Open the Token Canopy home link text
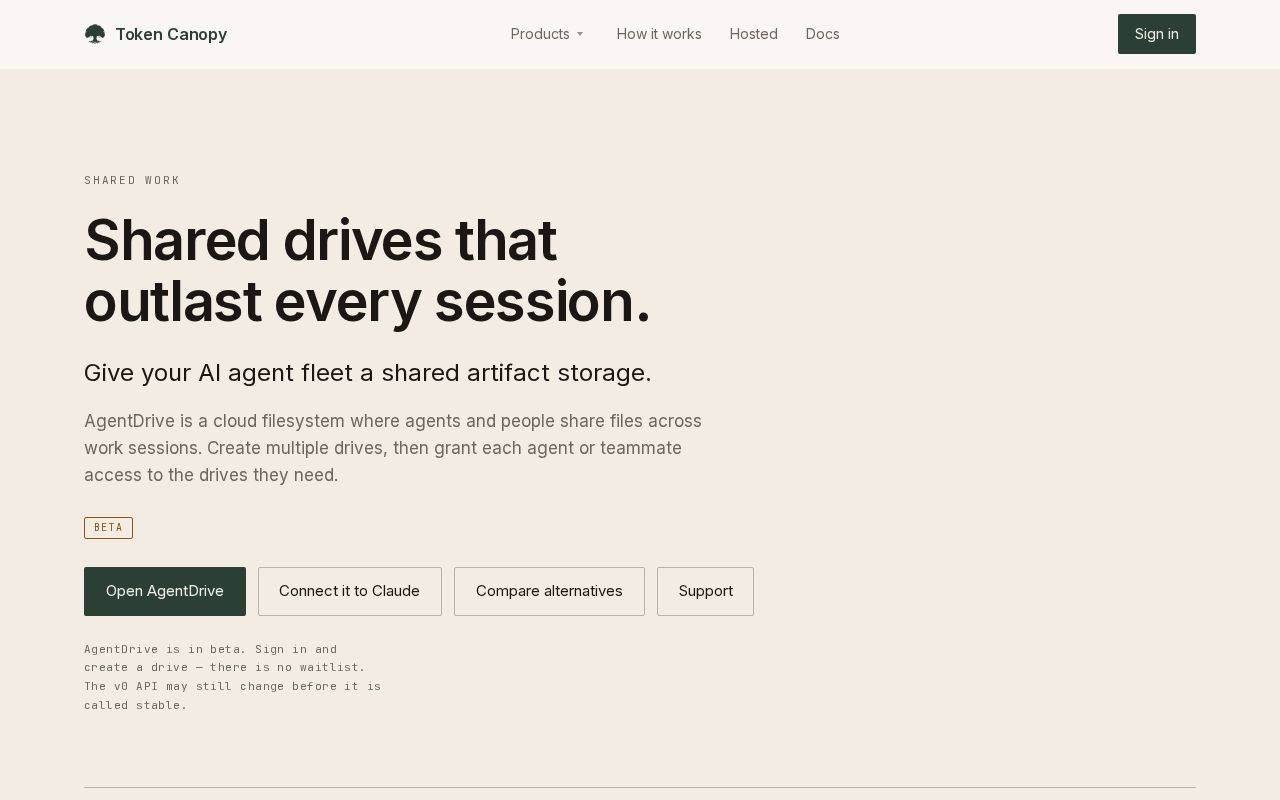 click(x=171, y=34)
